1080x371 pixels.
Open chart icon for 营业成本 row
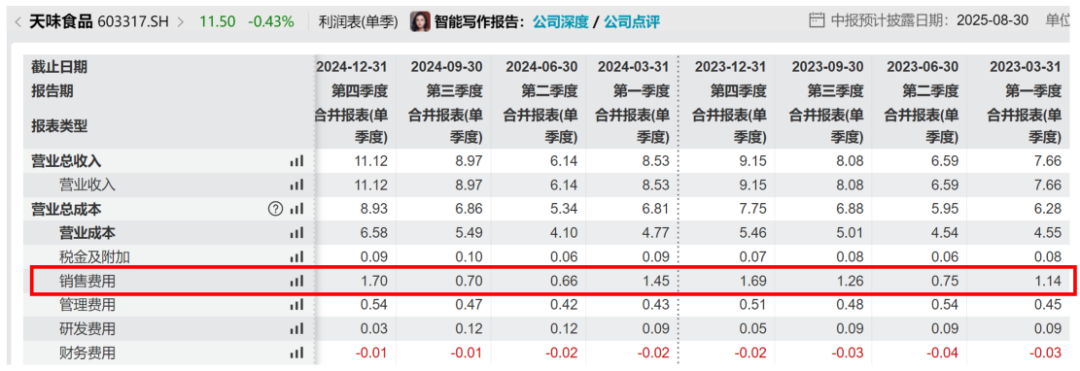296,233
